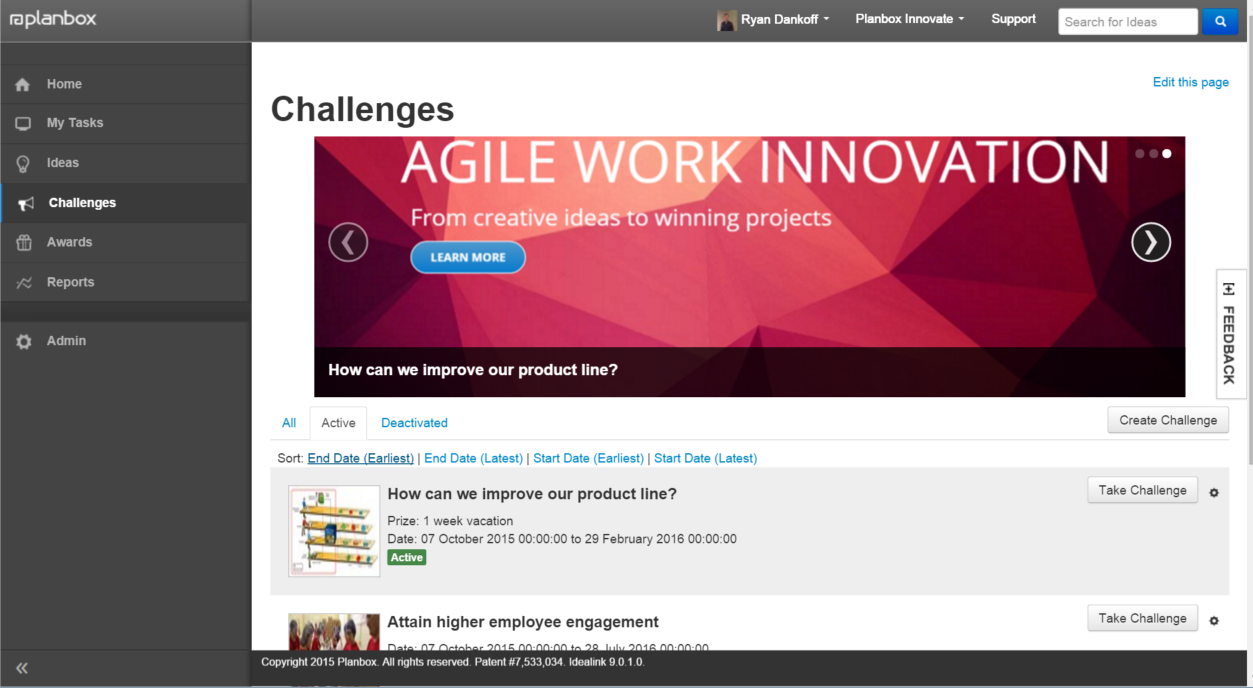Click Learn More on the banner
Image resolution: width=1253 pixels, height=688 pixels.
(467, 257)
